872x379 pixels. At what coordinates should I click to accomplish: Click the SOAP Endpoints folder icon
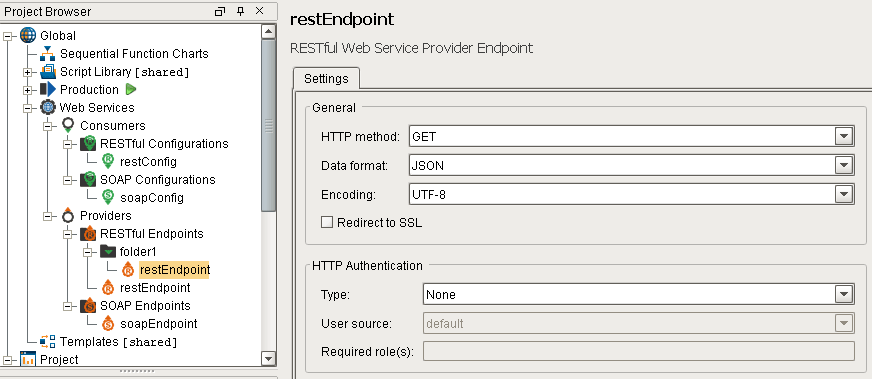click(88, 306)
